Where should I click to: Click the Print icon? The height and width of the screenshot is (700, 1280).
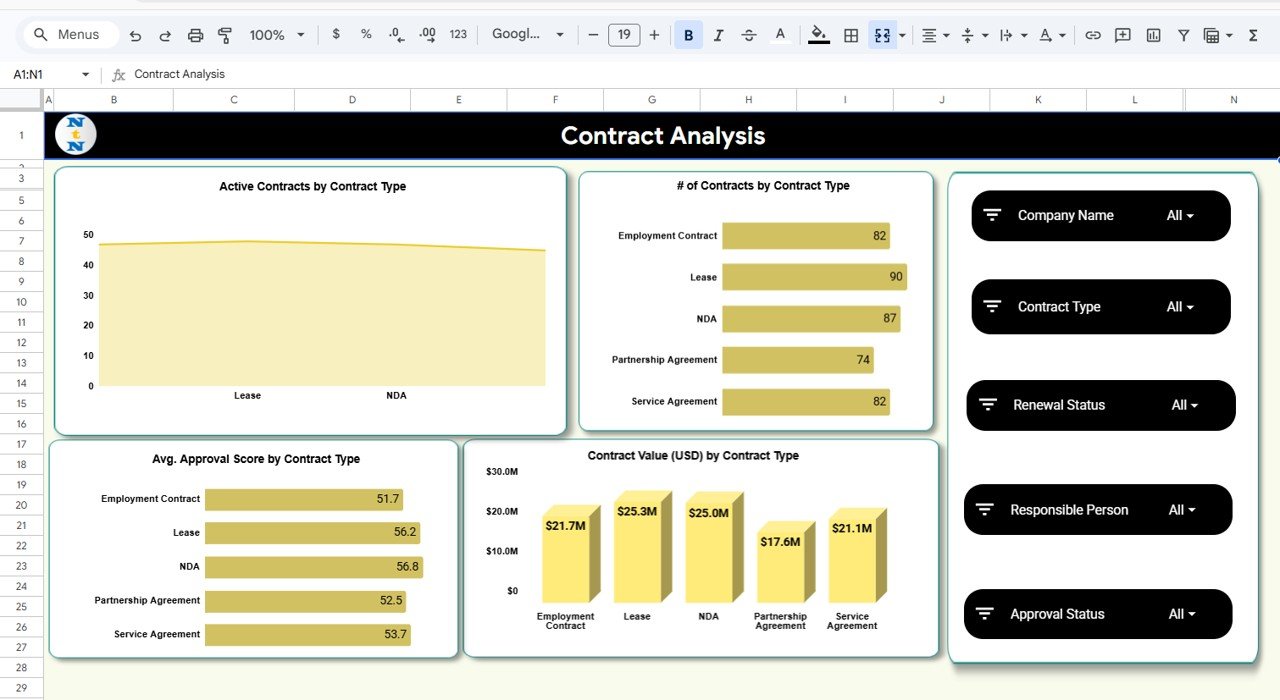pos(195,33)
